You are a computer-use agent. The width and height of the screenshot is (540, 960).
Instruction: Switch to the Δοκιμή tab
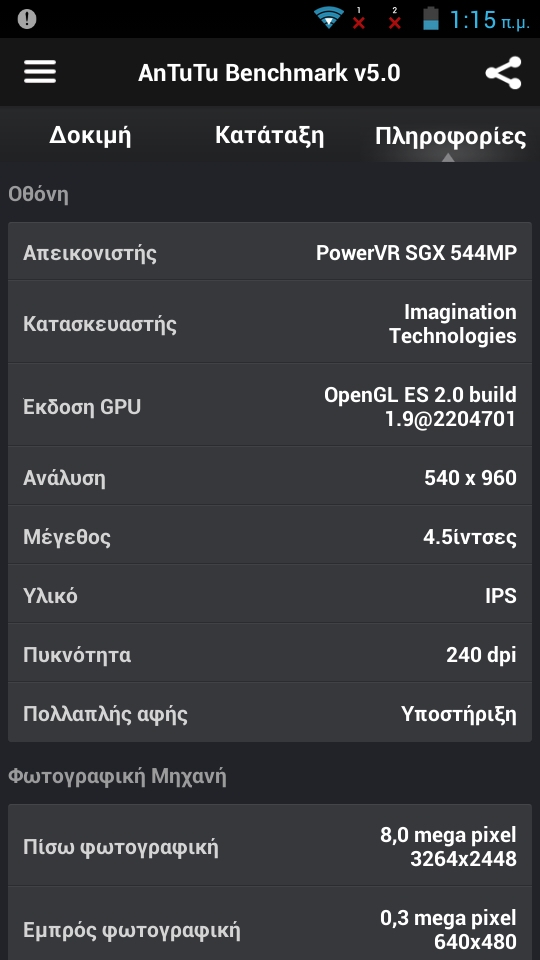pos(90,136)
